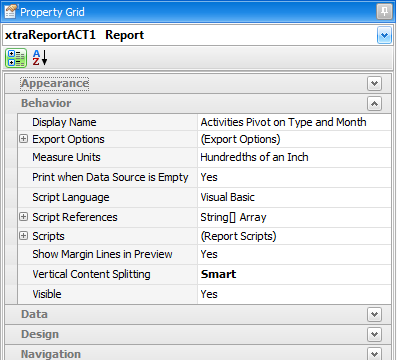Expand the Export Options tree node
The height and width of the screenshot is (360, 399).
23,139
